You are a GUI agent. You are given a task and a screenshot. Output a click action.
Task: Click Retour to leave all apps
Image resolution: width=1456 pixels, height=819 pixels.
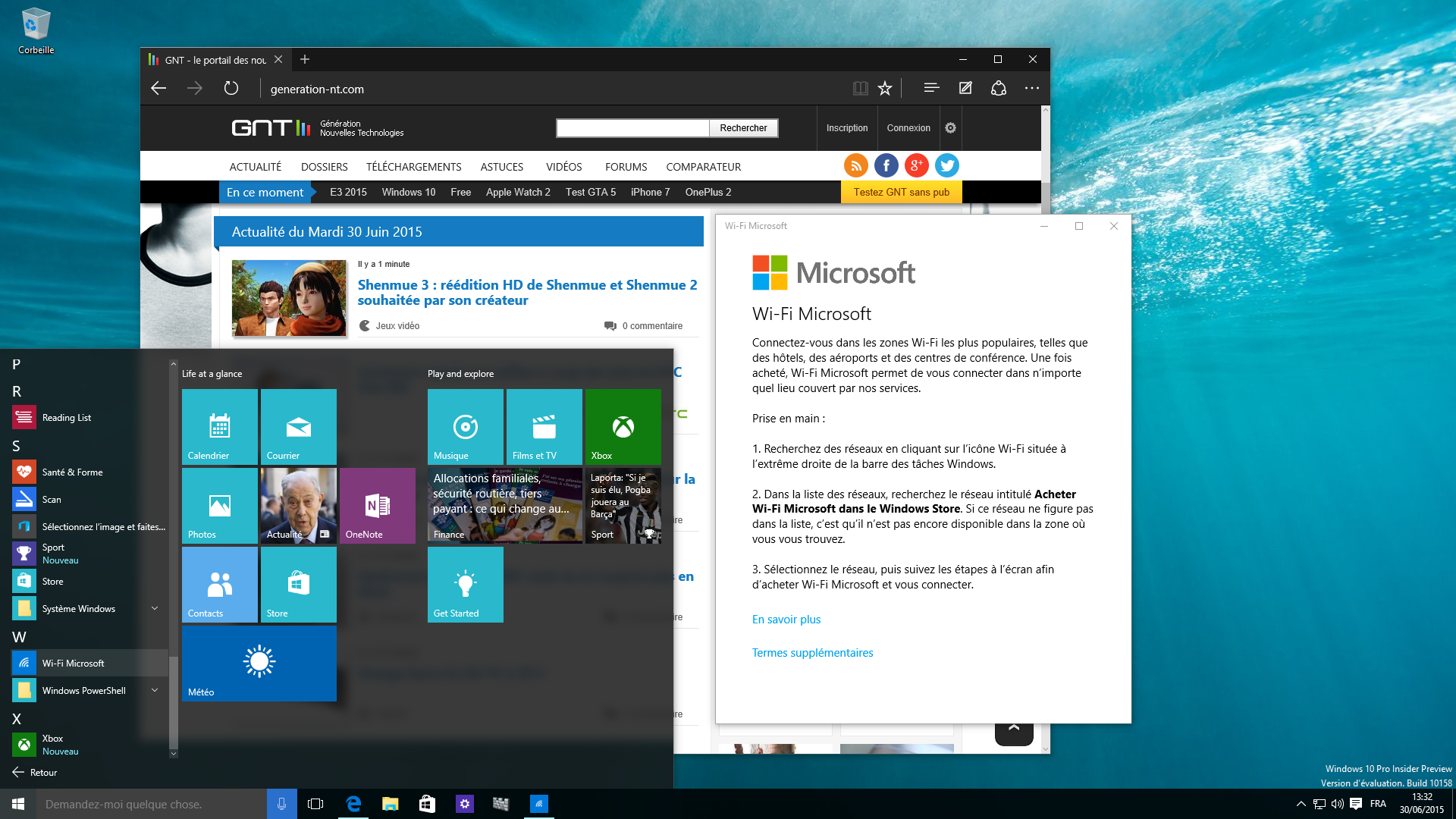35,772
